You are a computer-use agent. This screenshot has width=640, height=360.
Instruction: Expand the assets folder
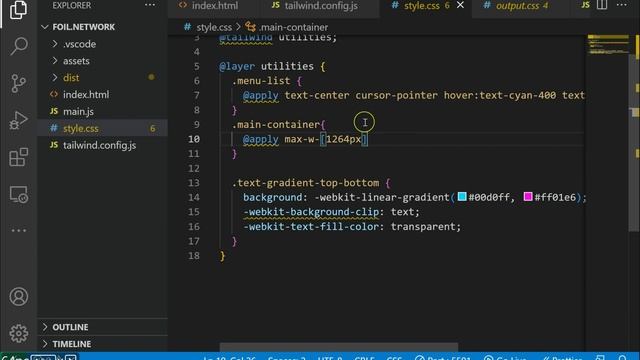pos(76,61)
